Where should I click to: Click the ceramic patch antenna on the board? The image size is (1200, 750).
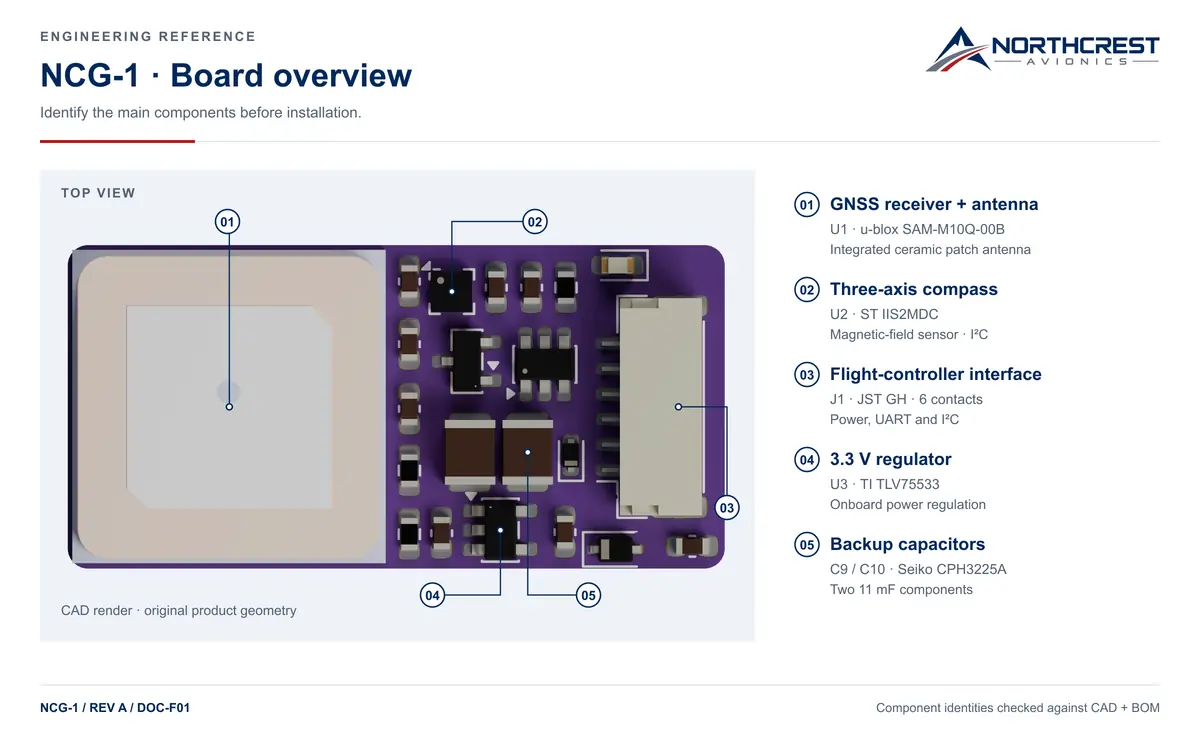(x=229, y=406)
